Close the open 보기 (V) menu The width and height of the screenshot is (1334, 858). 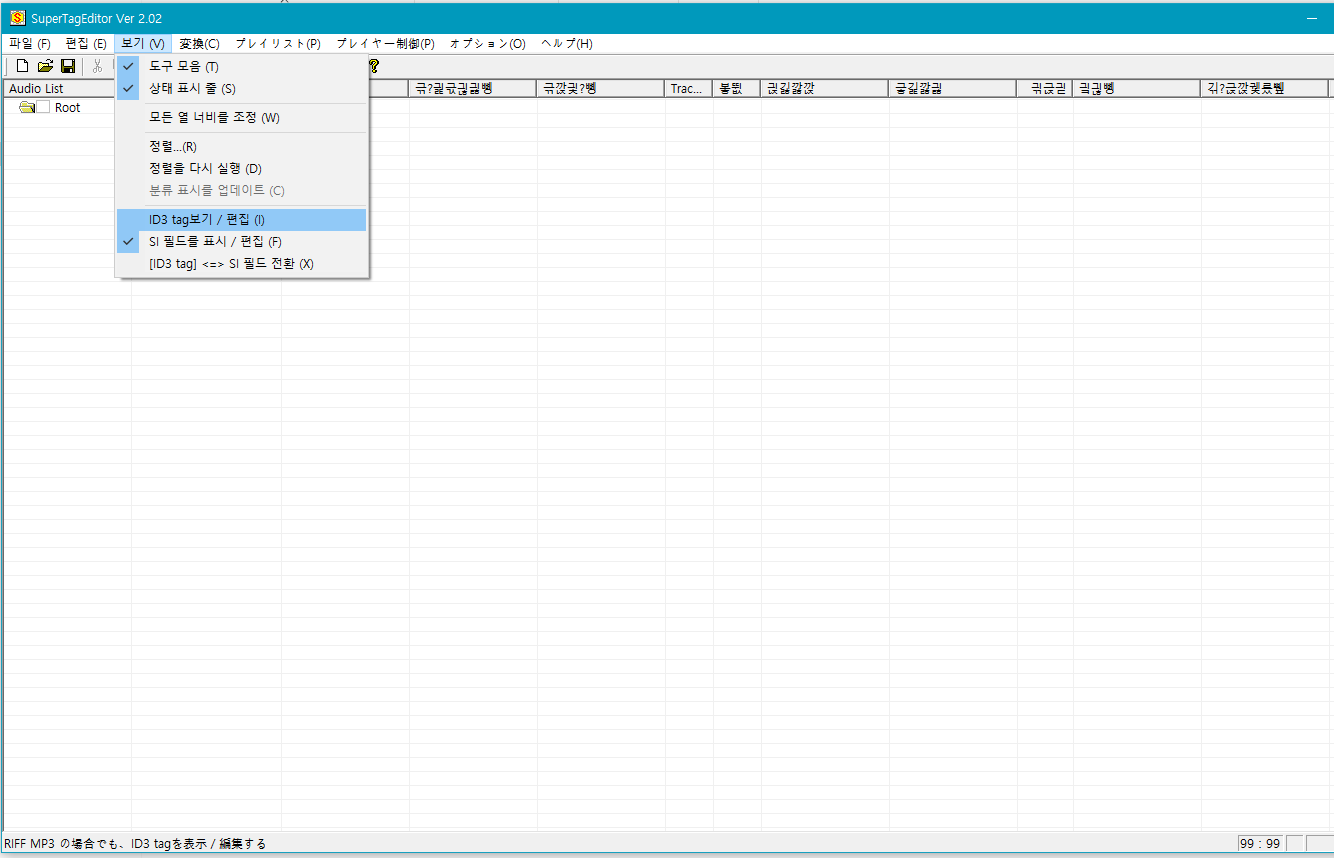coord(143,44)
